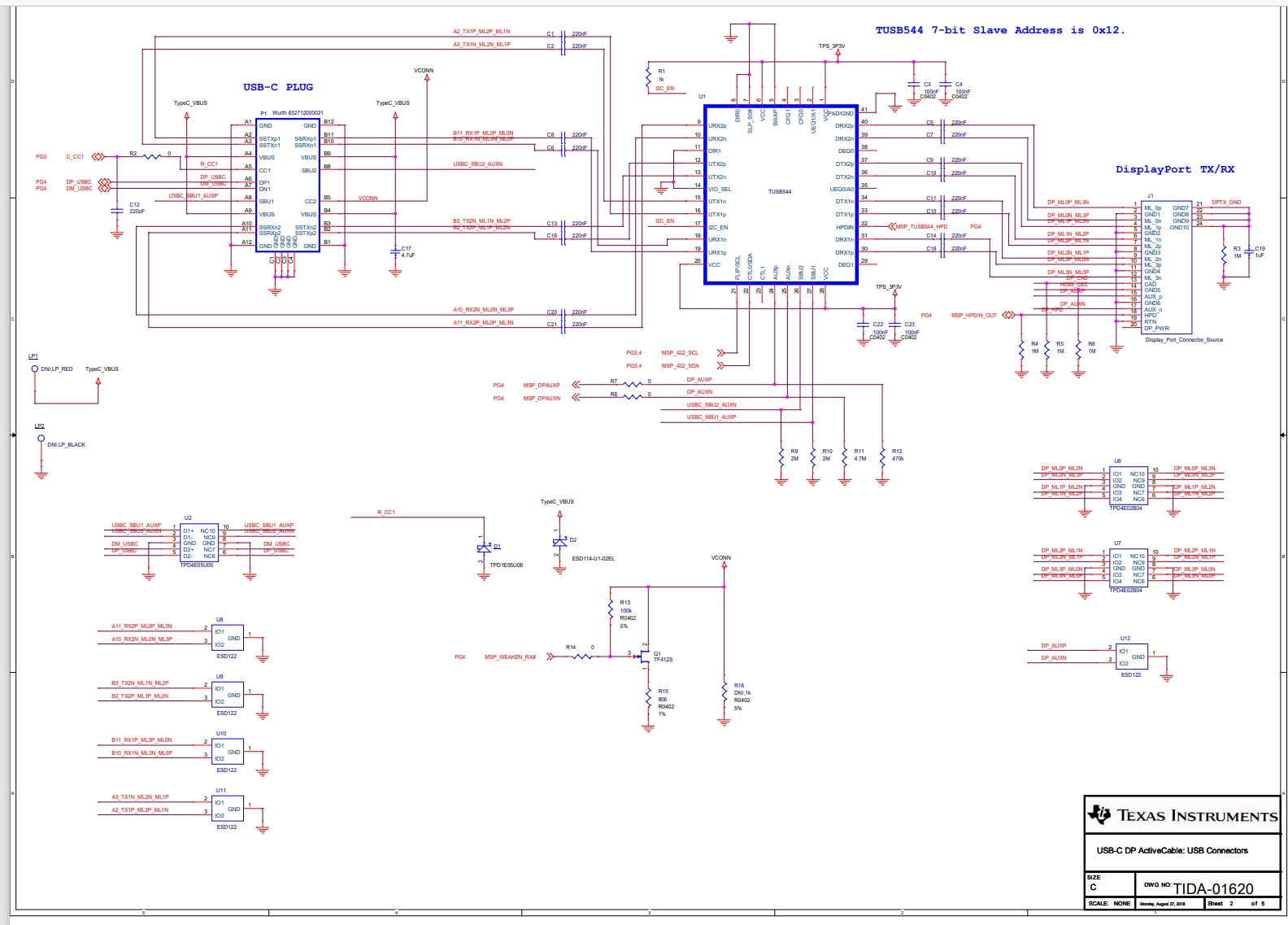1288x925 pixels.
Task: Select the D2 ESD114-U1-02EL diode symbol
Action: click(x=559, y=542)
